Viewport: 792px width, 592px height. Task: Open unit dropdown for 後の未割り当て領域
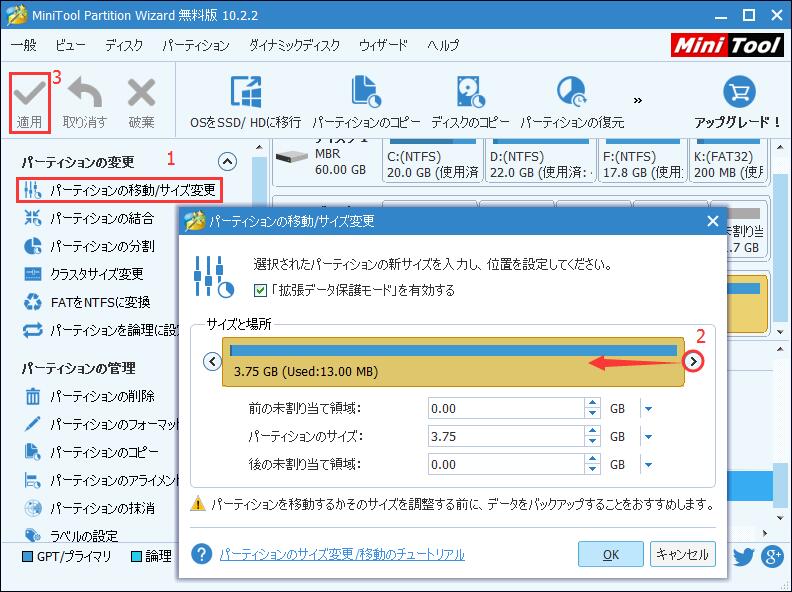coord(648,465)
